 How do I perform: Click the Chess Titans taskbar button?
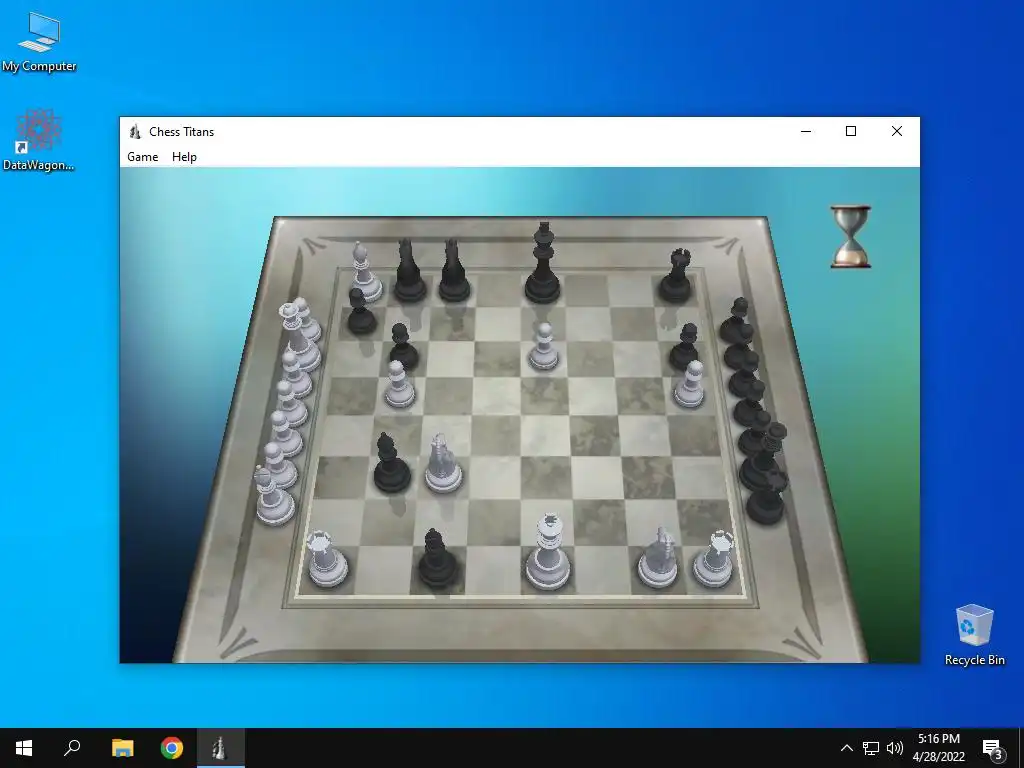coord(221,748)
